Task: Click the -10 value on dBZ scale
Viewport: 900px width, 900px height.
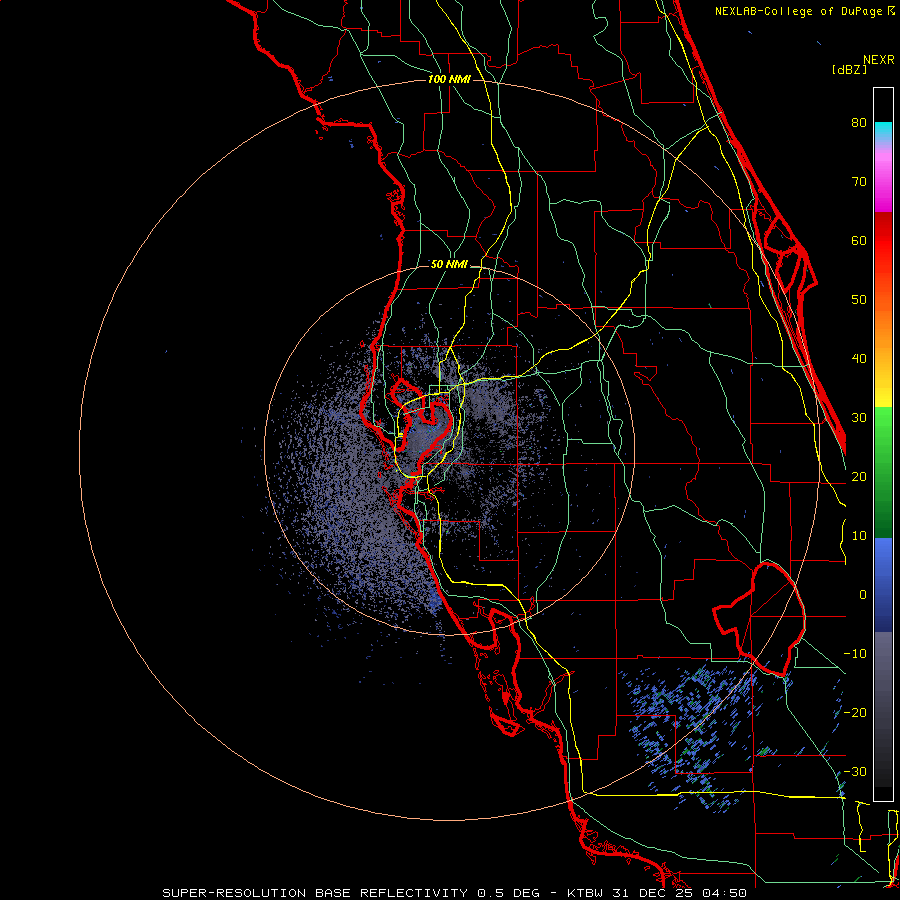Action: 855,654
